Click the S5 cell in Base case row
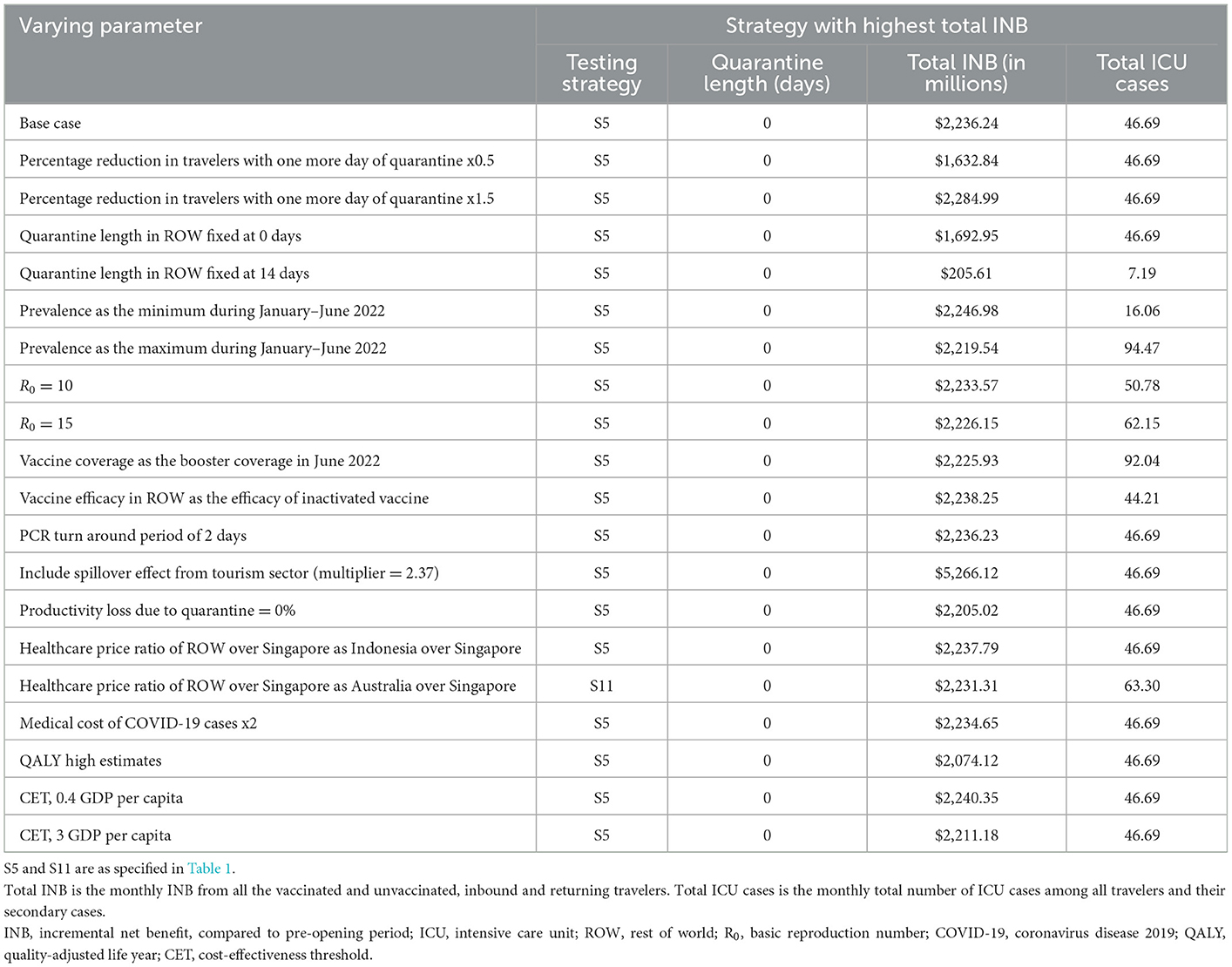Image resolution: width=1232 pixels, height=967 pixels. point(602,124)
